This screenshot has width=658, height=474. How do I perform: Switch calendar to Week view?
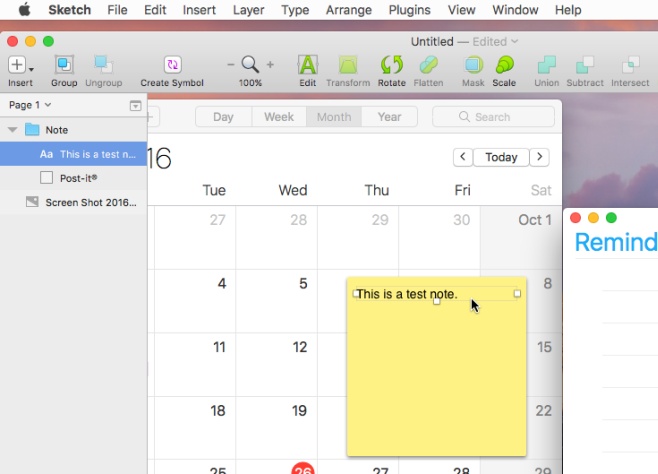(x=279, y=117)
